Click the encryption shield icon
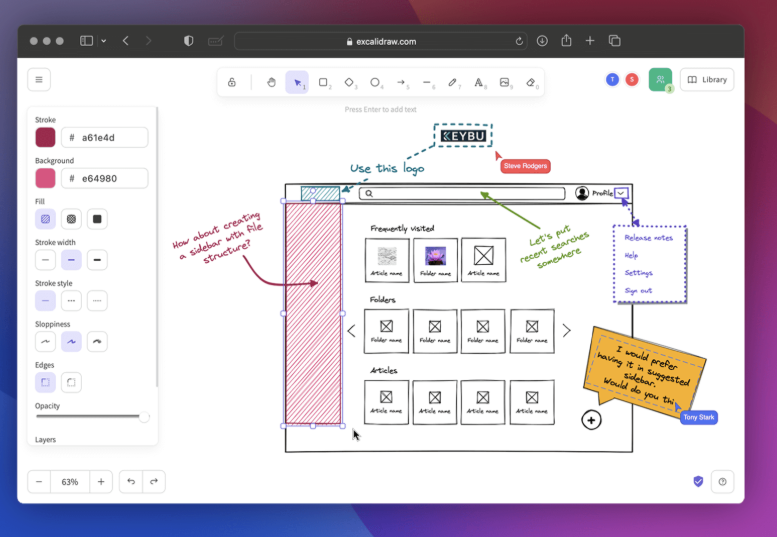The width and height of the screenshot is (777, 537). tap(698, 482)
